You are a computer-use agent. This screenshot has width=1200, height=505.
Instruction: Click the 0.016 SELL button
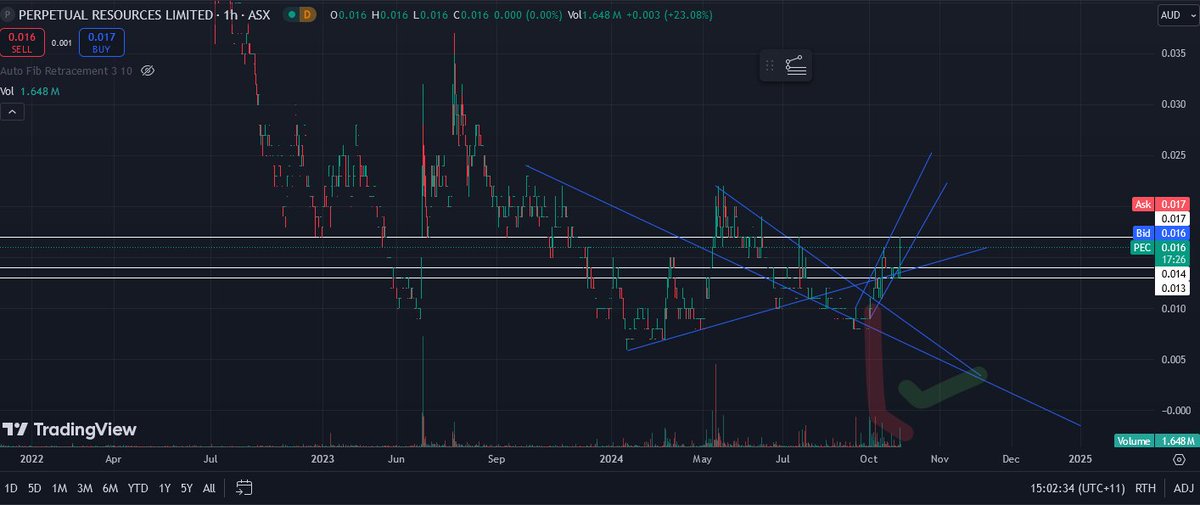click(x=21, y=43)
